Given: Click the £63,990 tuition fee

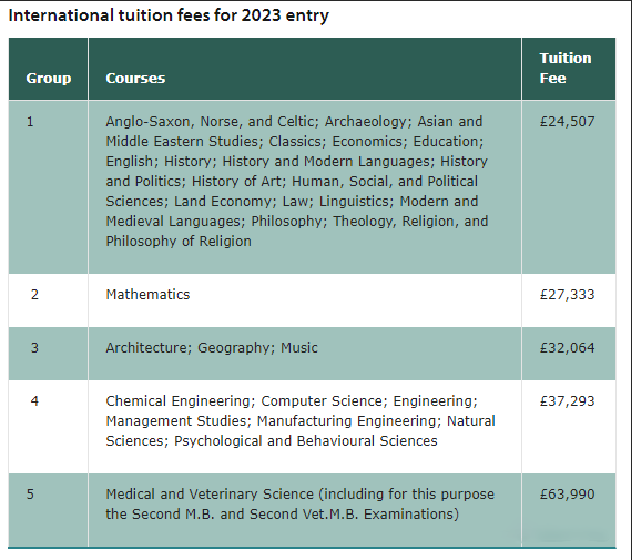Looking at the screenshot, I should click(567, 494).
